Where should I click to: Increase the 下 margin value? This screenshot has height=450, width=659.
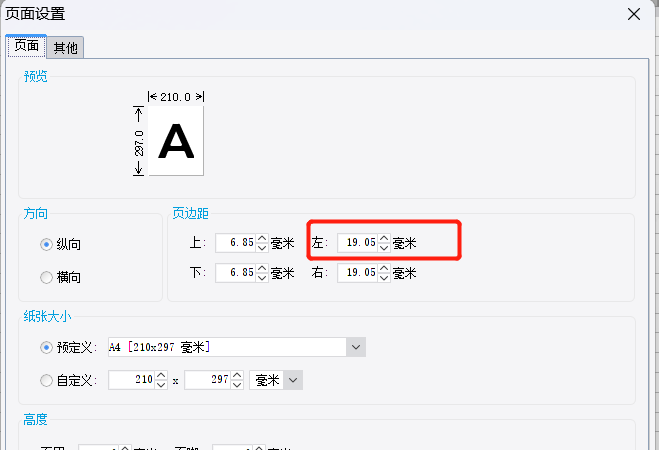262,268
